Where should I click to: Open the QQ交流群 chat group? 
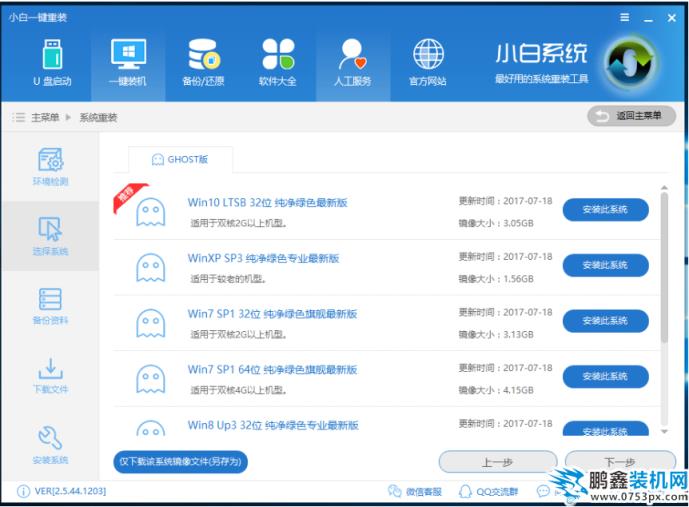488,491
